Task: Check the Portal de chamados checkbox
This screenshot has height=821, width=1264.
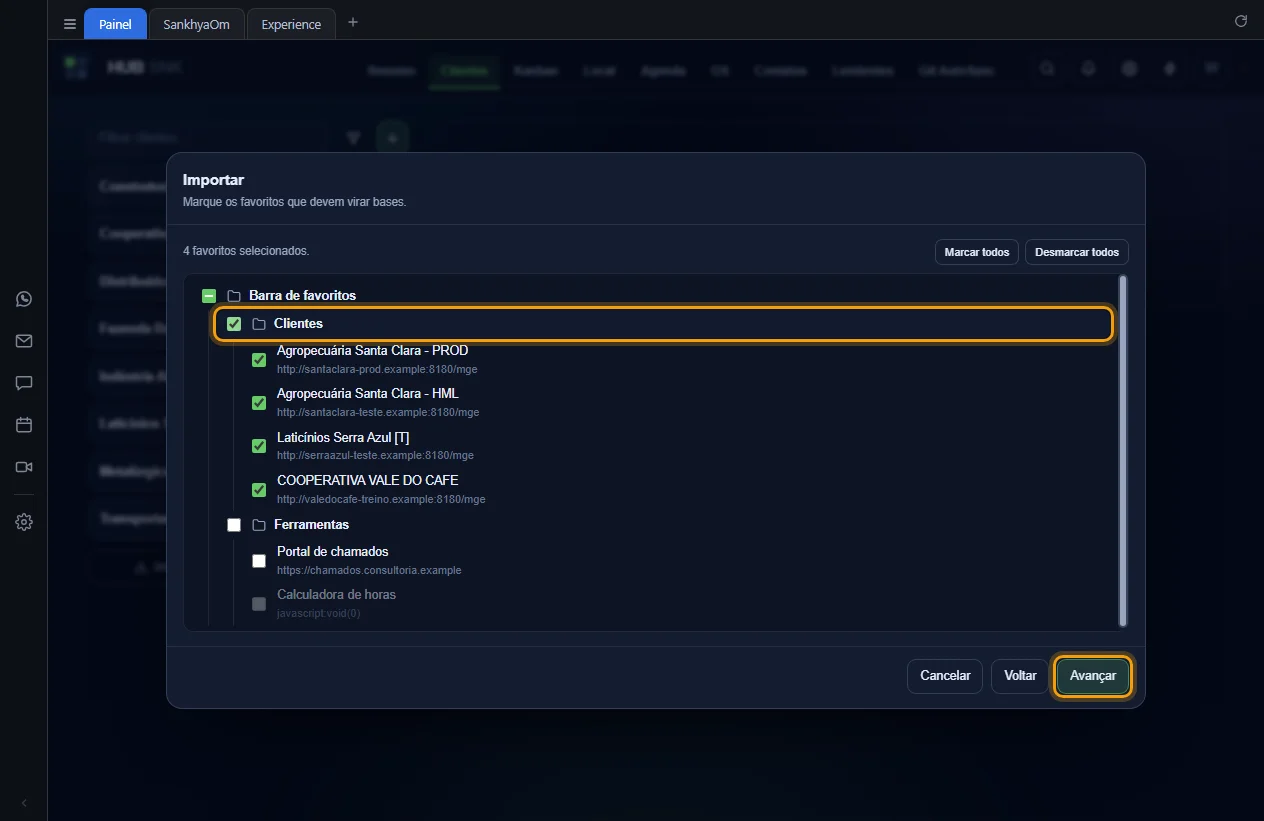Action: click(259, 561)
